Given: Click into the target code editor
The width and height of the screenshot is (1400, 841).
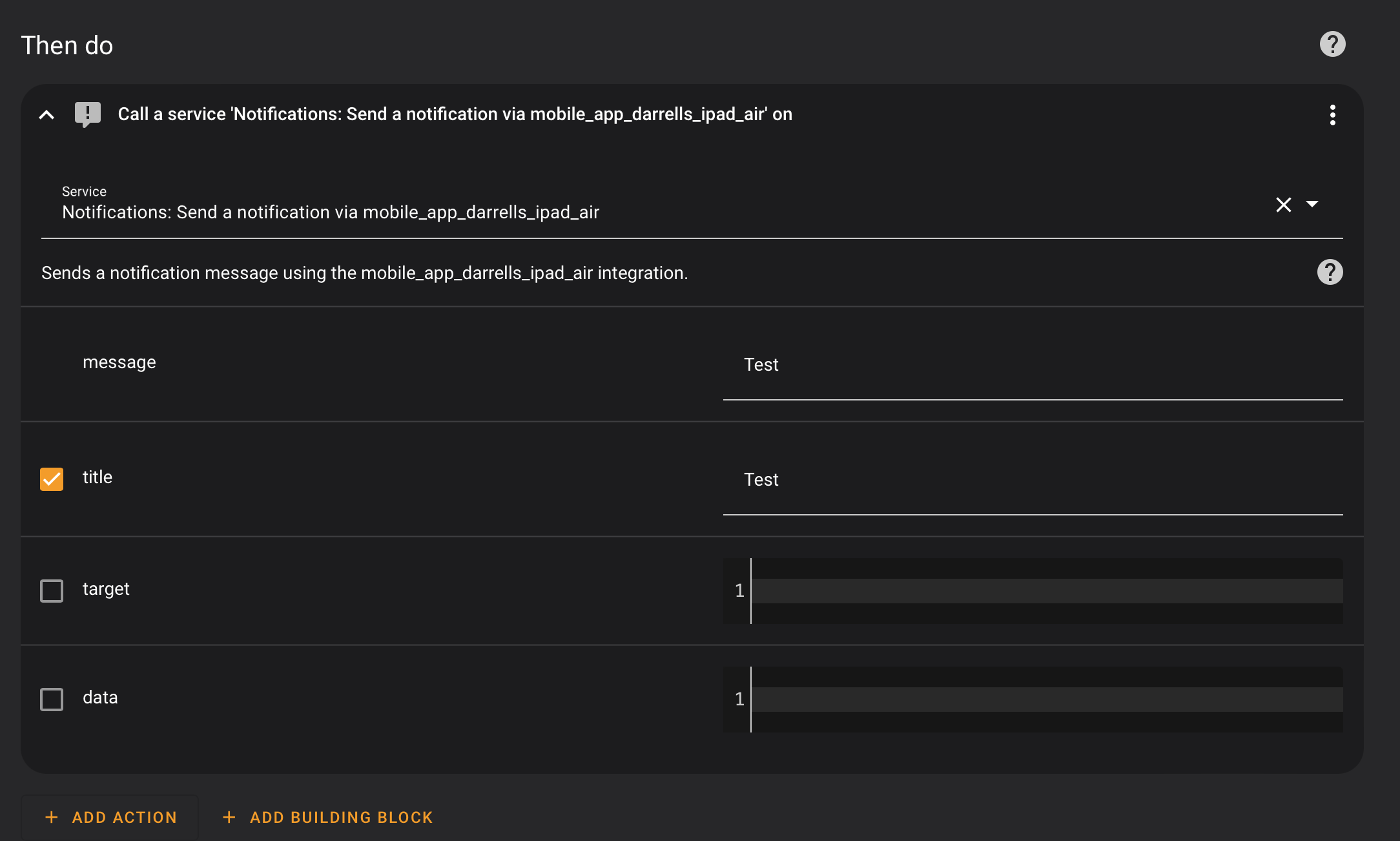Looking at the screenshot, I should (1046, 591).
